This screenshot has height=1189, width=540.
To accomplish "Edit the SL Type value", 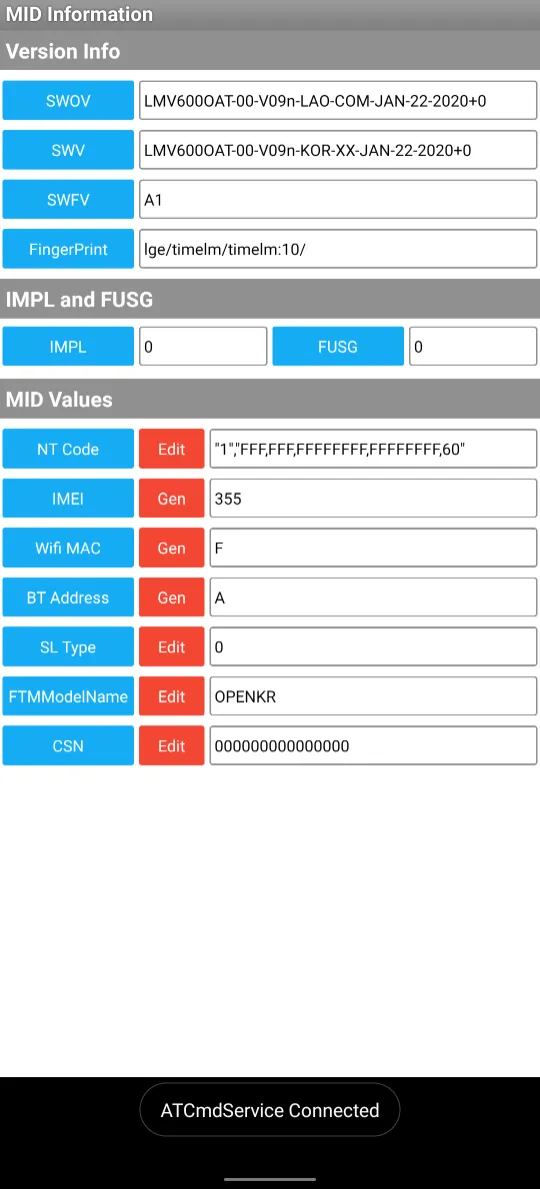I will [x=171, y=647].
